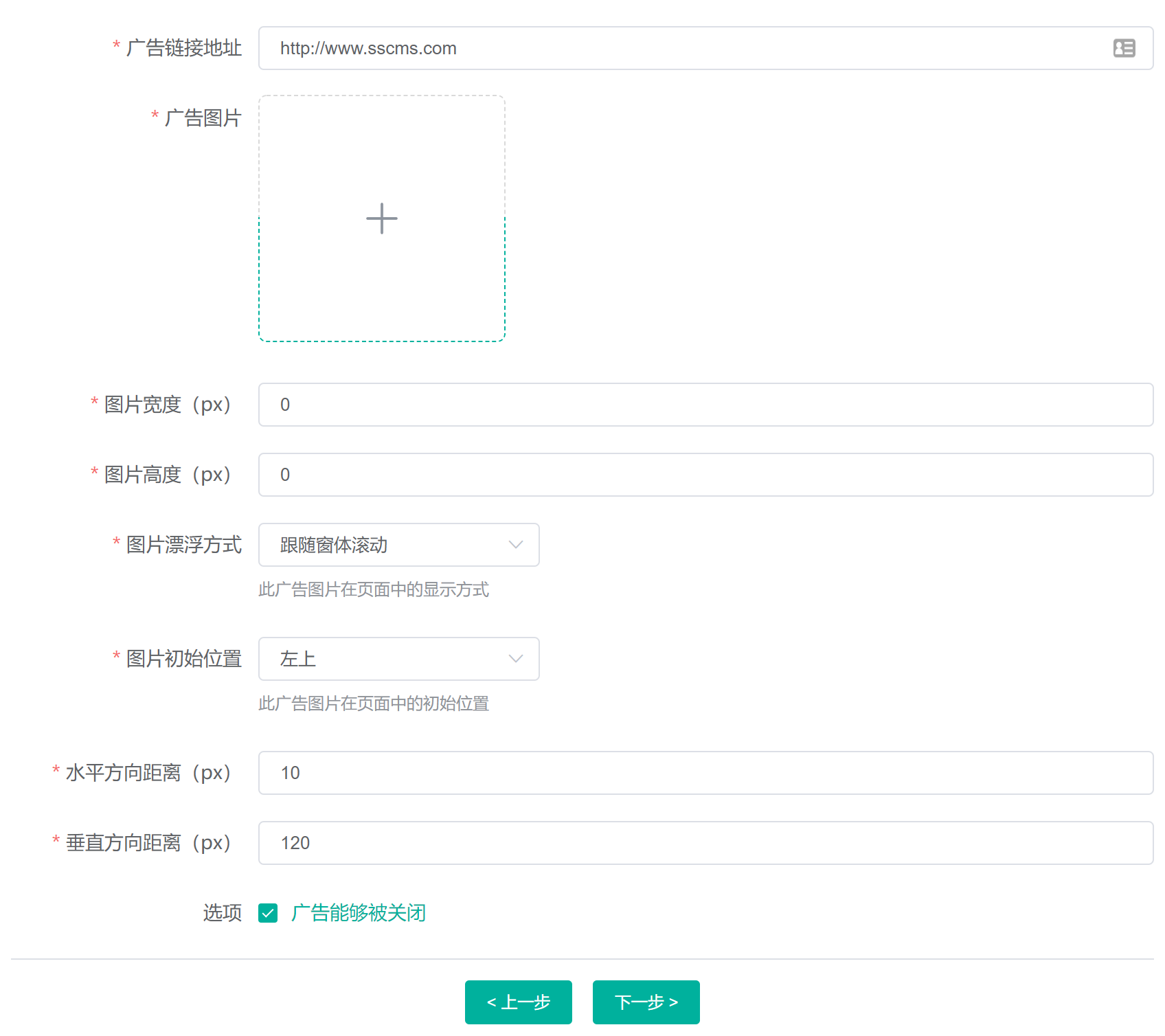1165x1036 pixels.
Task: Click the 图片宽度(px) label text
Action: 167,405
